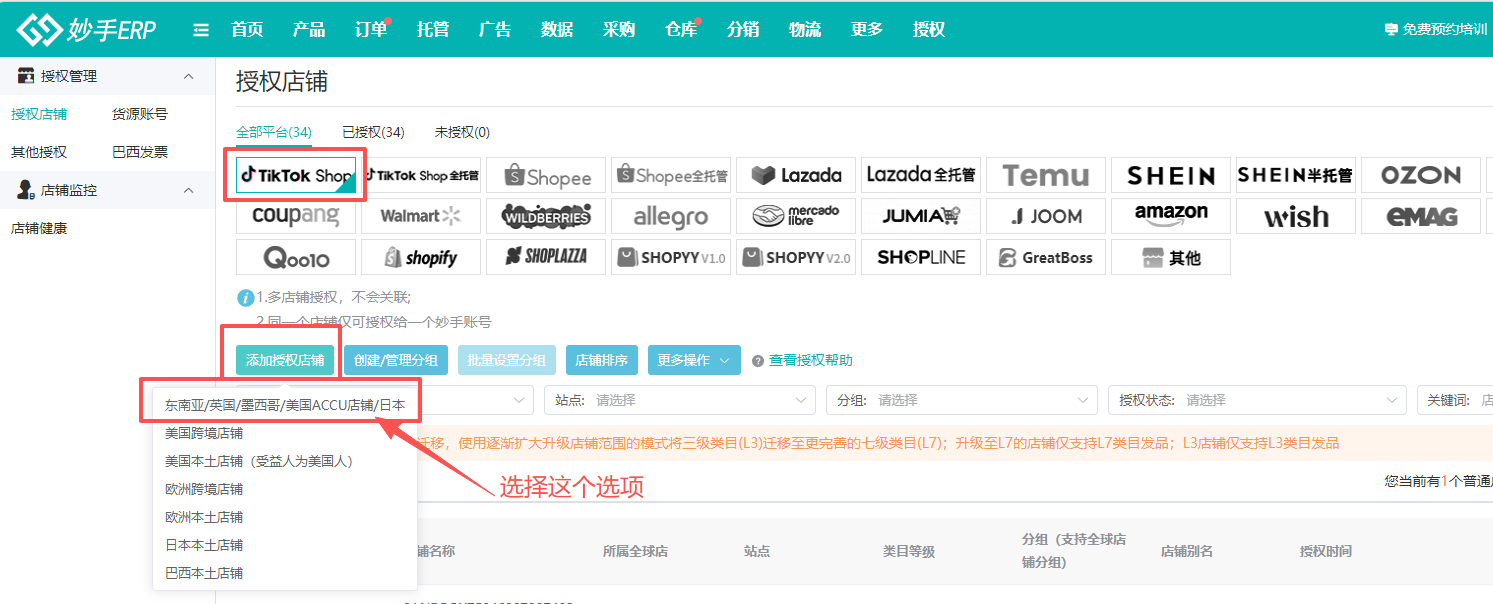Switch to the 未授权(0) tab
This screenshot has height=604, width=1493.
[462, 132]
